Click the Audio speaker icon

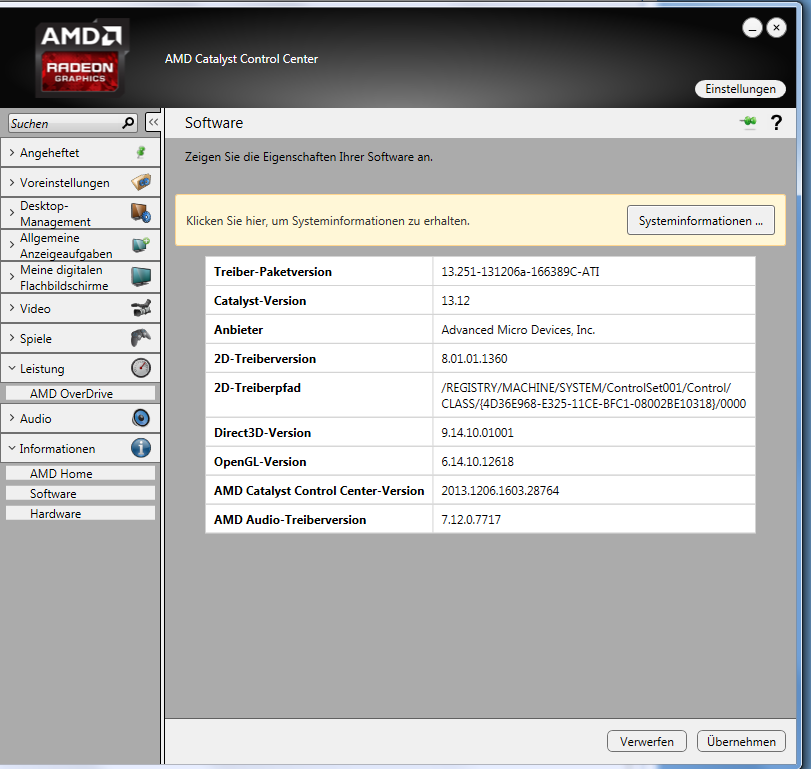(x=141, y=418)
